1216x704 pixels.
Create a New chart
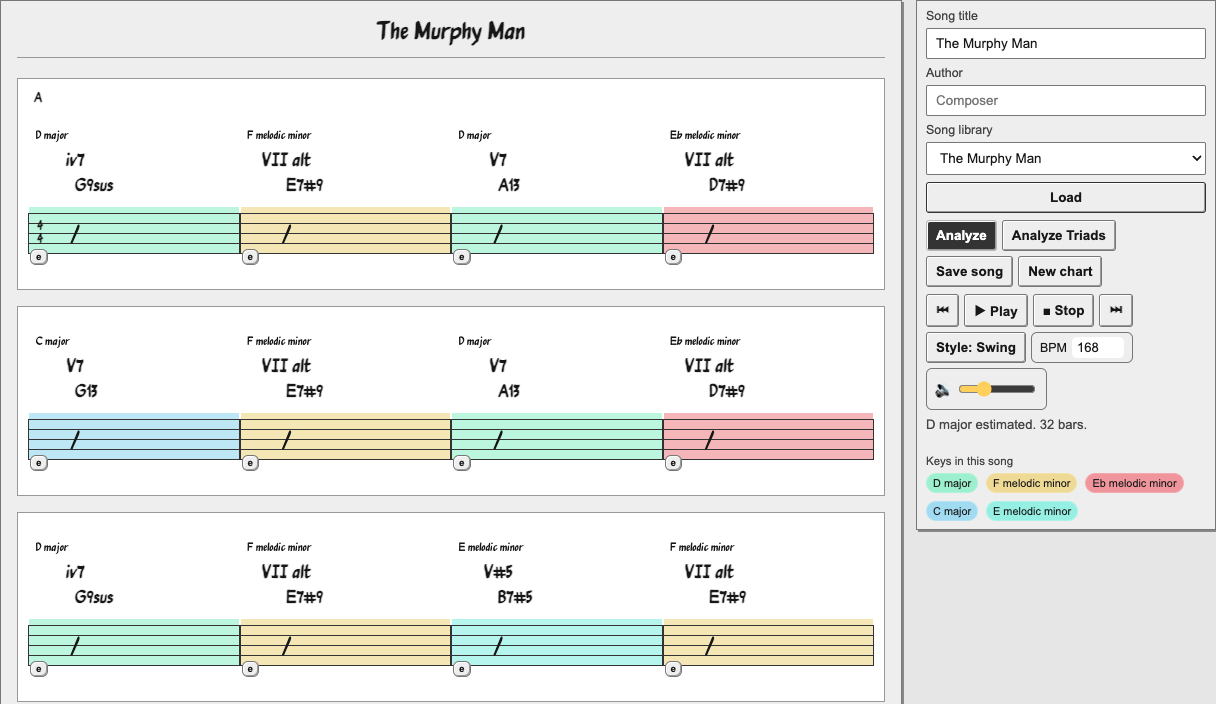[1060, 271]
